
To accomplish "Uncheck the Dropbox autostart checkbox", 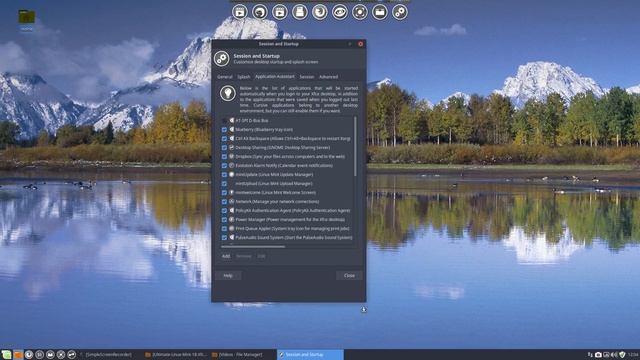I will click(x=224, y=157).
